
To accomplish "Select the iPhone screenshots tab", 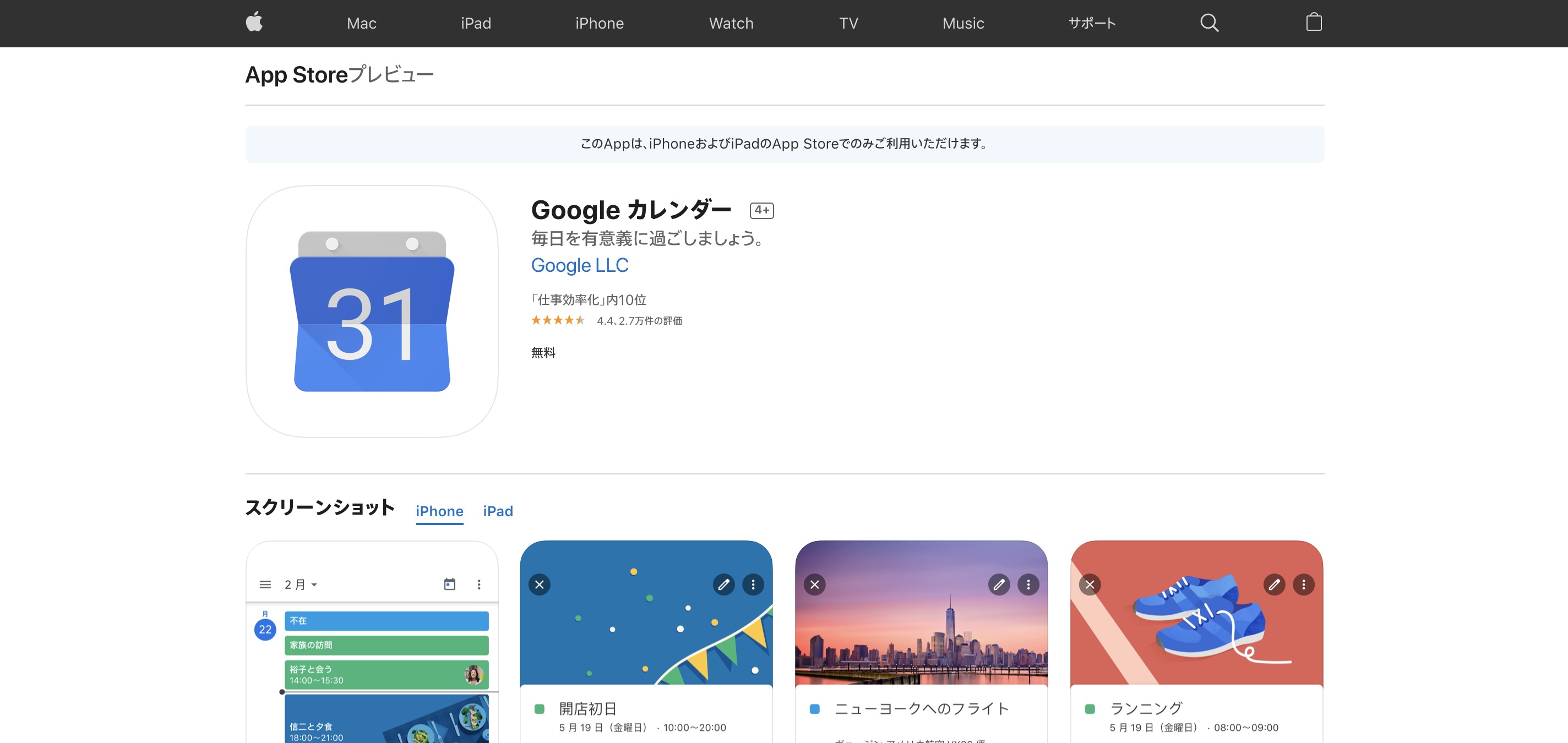I will (x=439, y=511).
